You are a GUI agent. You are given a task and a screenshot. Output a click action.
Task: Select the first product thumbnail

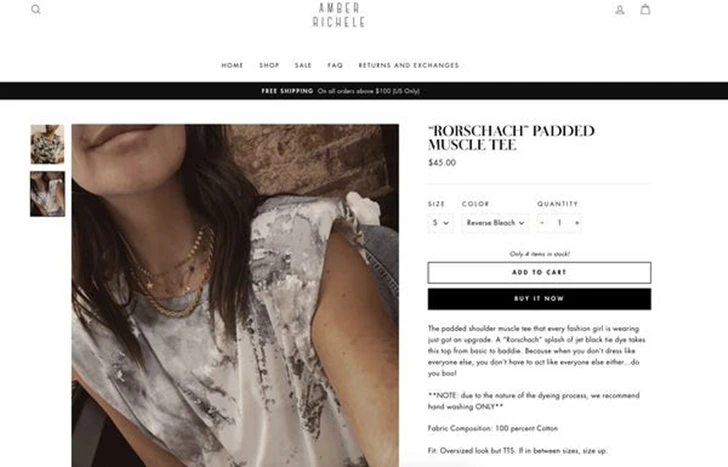tap(47, 144)
